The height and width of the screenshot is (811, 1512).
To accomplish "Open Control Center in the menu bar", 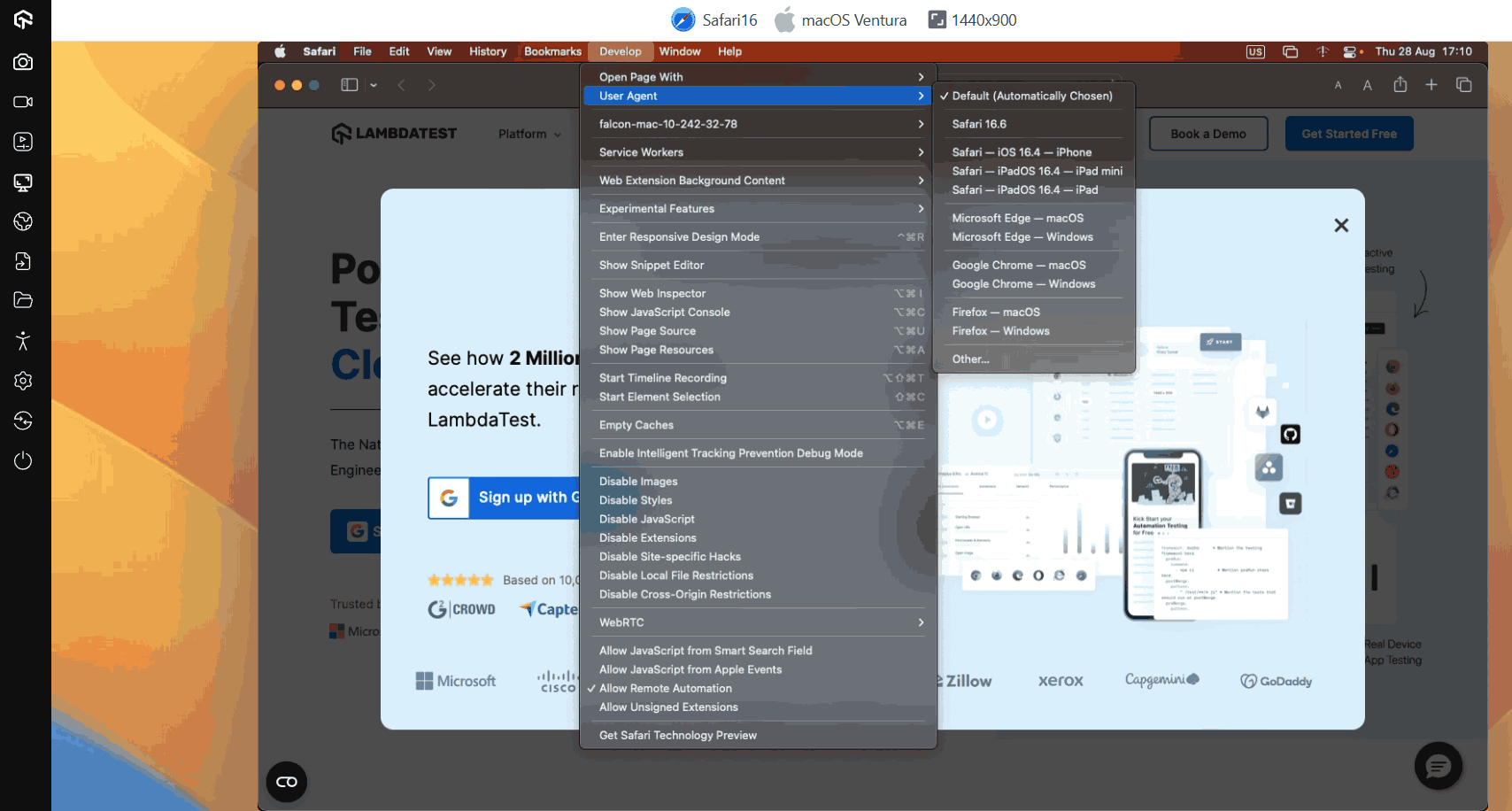I will pos(1352,51).
